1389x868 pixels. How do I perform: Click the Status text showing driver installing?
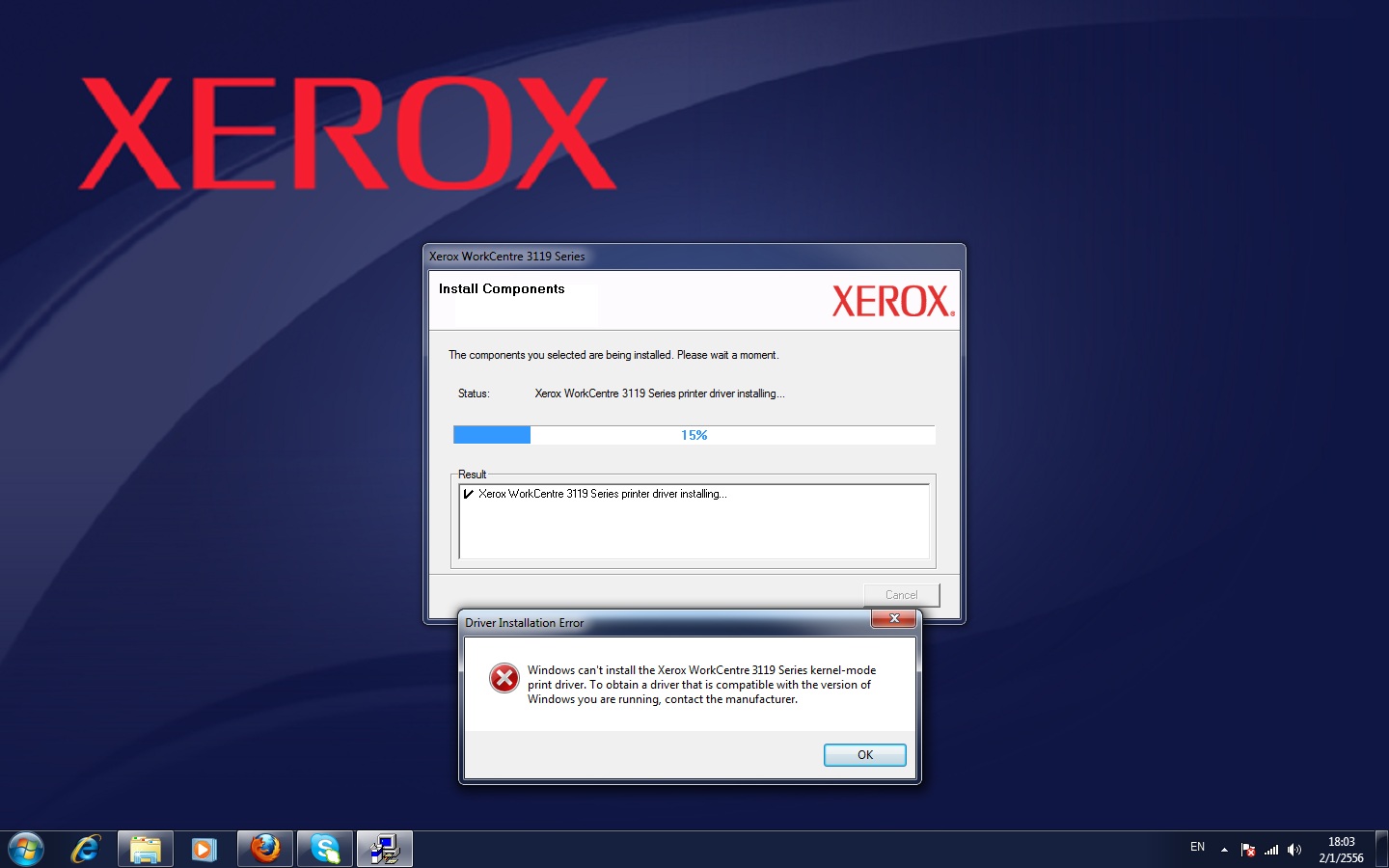[660, 393]
